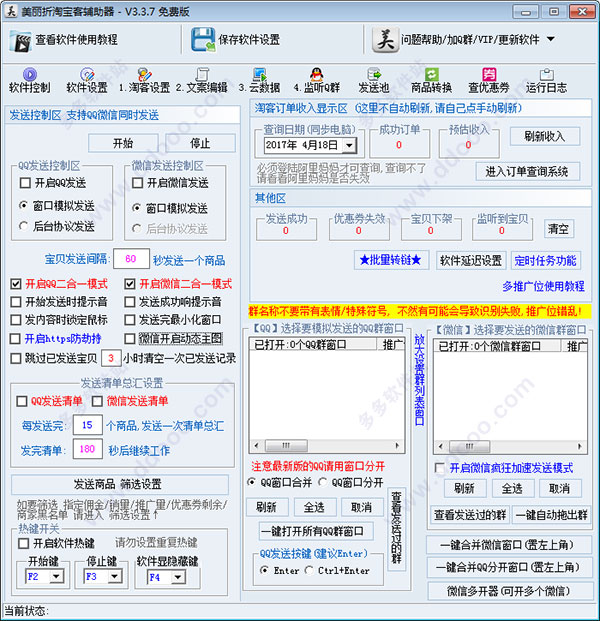Screen dimensions: 600x621
Task: Click the 开始 button
Action: [x=123, y=143]
